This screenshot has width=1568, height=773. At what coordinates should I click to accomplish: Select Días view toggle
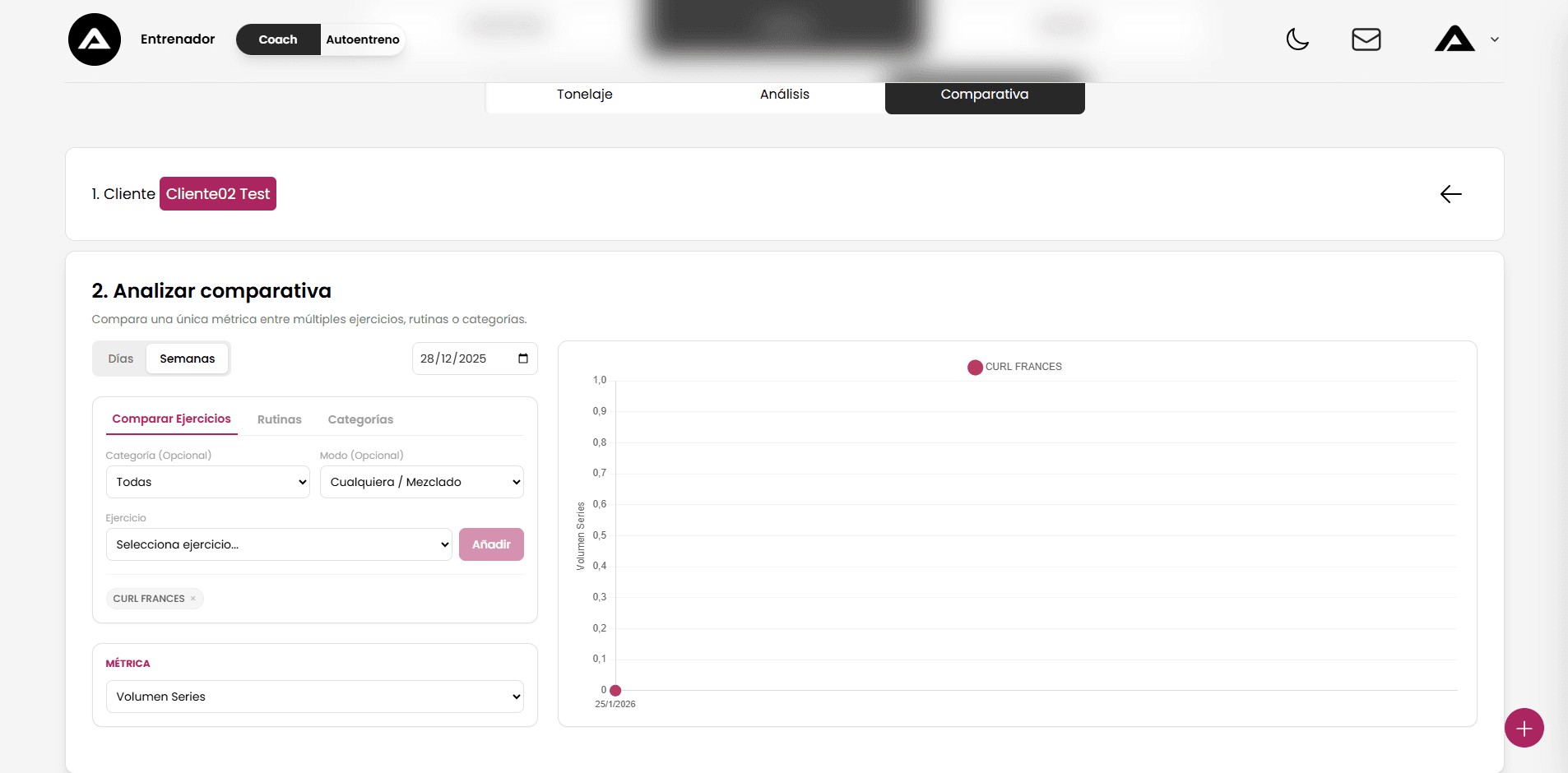[120, 359]
